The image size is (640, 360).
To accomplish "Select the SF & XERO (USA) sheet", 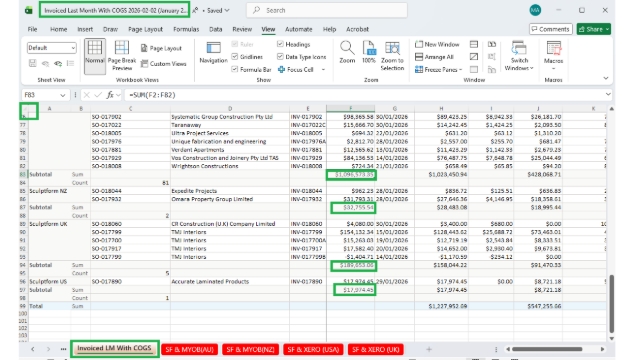I will click(x=313, y=349).
